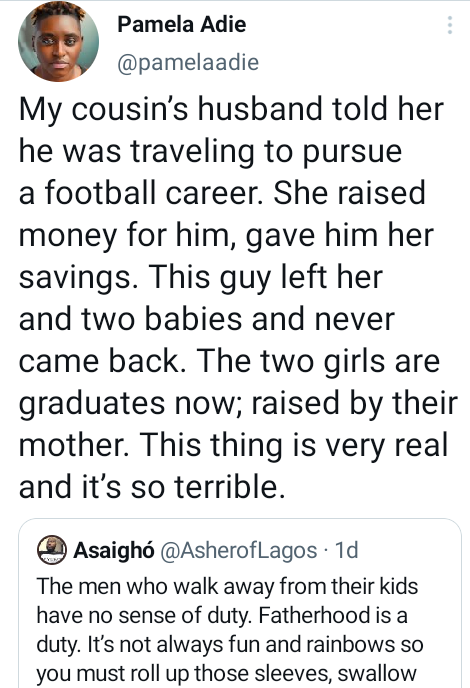Open the three-dot more options menu
This screenshot has width=470, height=688.
pos(449,25)
